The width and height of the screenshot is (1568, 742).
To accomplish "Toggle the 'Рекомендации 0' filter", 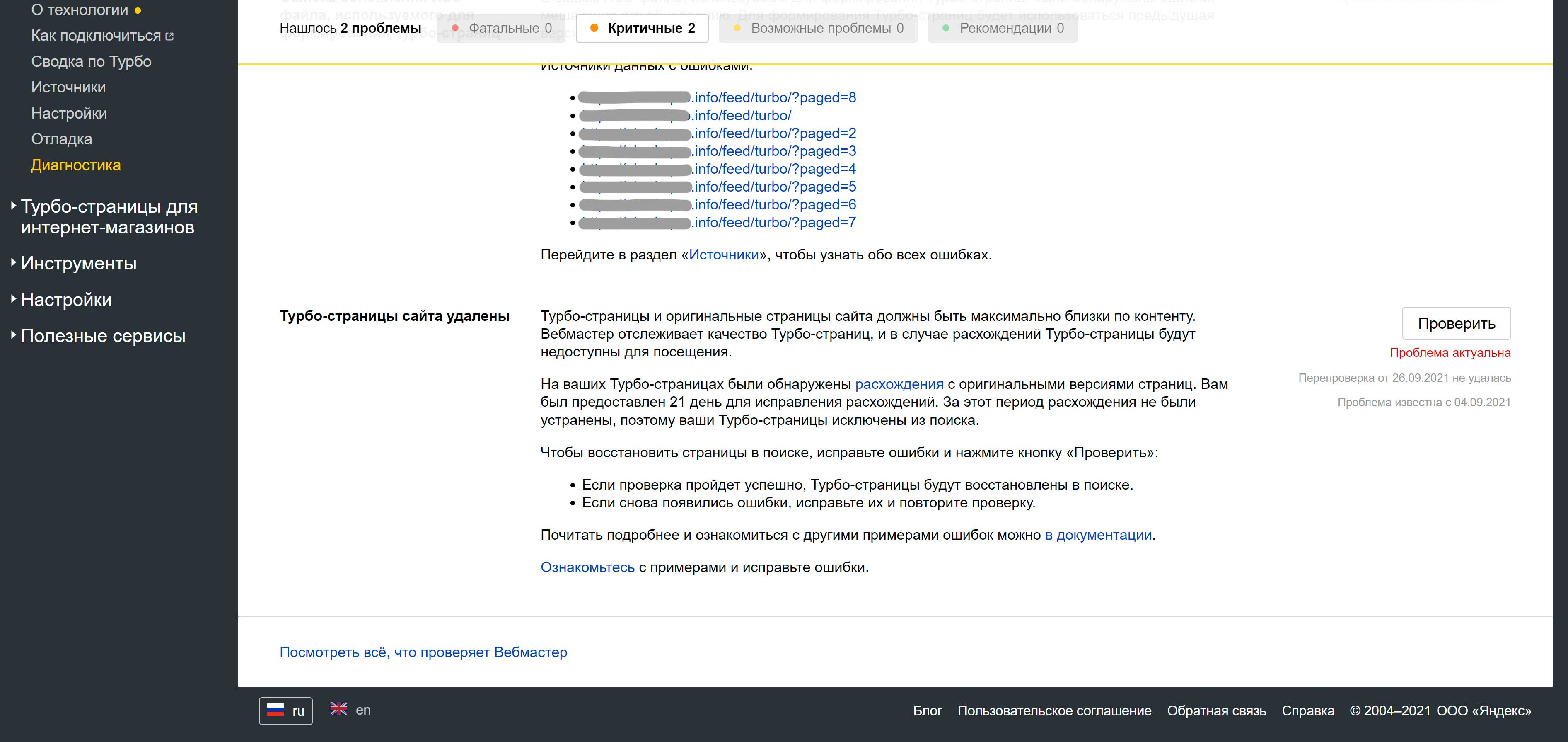I will [x=1003, y=28].
